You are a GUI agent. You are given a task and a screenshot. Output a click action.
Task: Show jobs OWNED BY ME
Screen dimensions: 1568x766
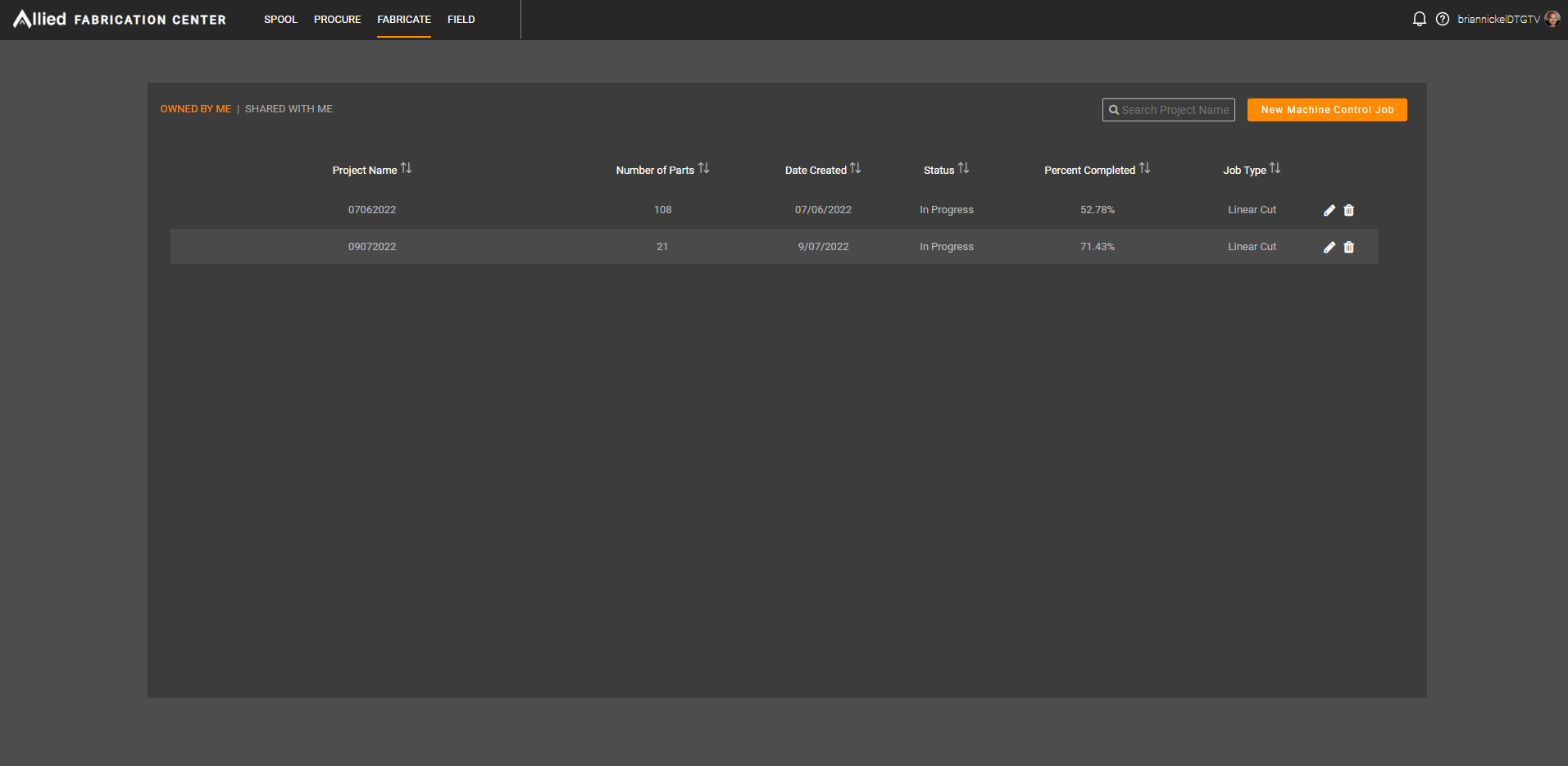[196, 109]
